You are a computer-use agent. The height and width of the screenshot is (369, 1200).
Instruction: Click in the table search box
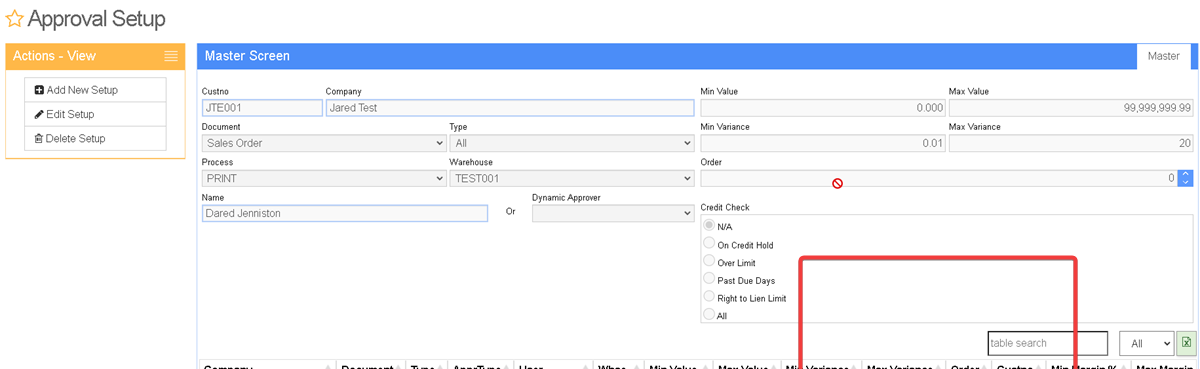[x=1048, y=343]
